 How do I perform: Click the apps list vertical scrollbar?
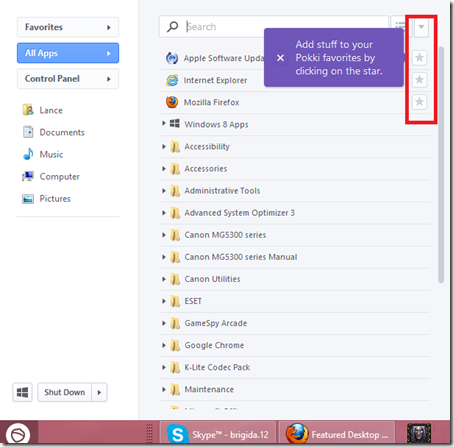point(441,165)
